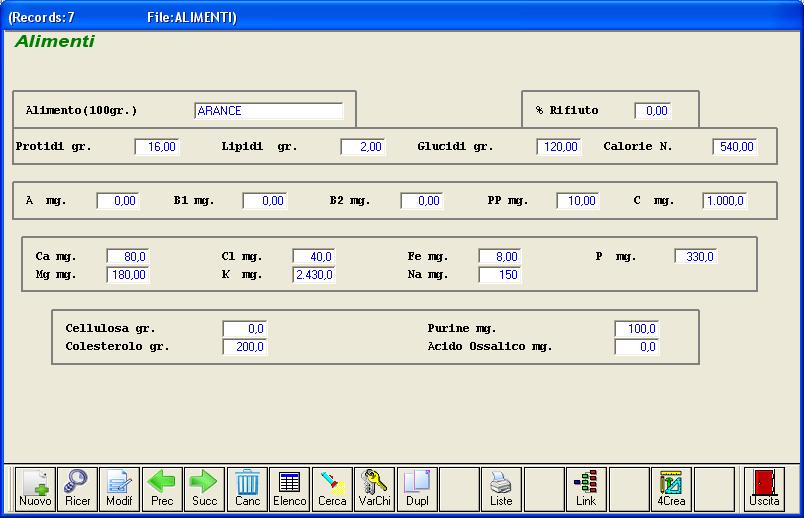The image size is (804, 518).
Task: Click the Na mg. field
Action: pos(500,275)
